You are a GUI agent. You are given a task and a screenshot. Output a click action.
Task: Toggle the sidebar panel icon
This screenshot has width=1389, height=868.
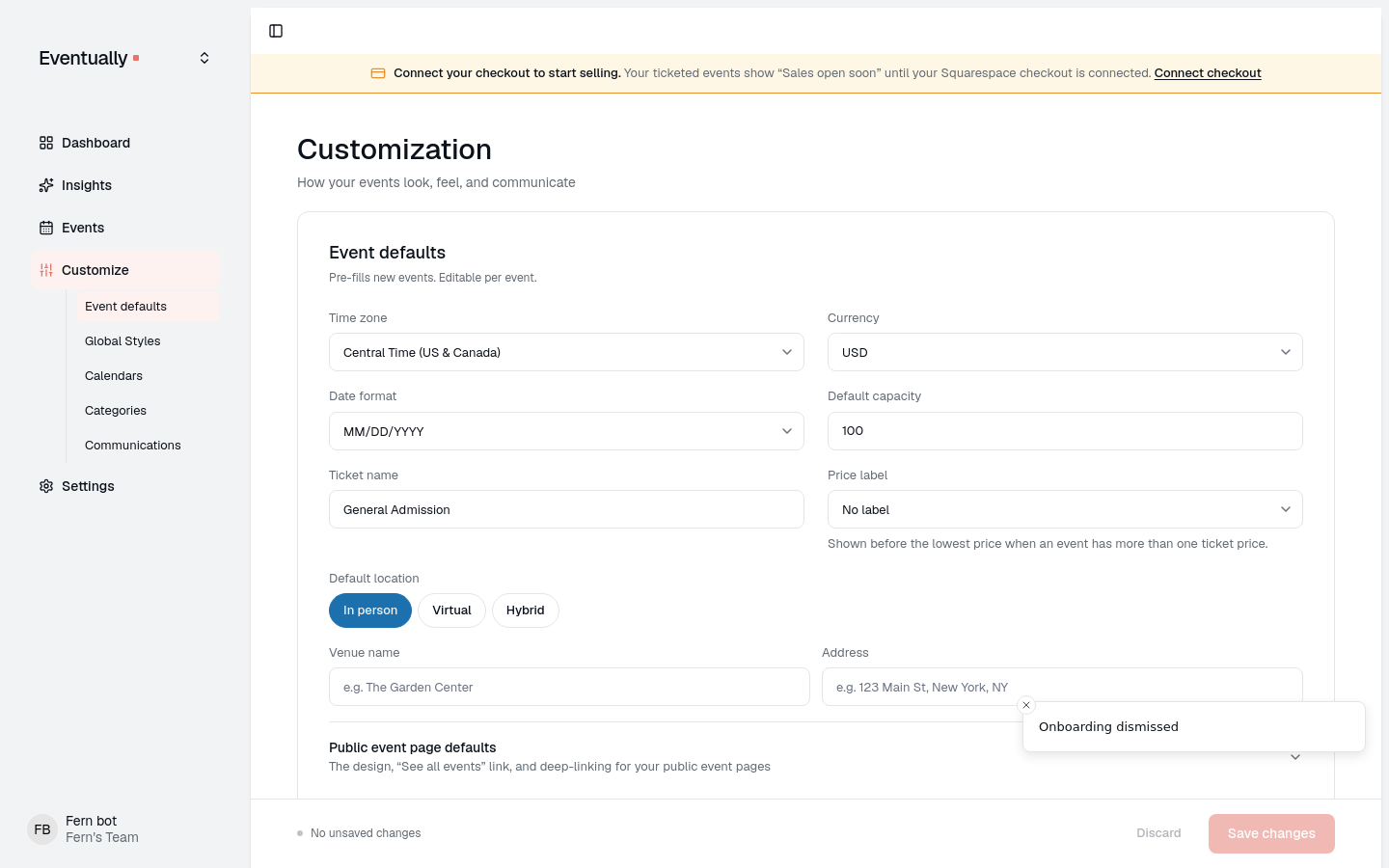point(276,31)
